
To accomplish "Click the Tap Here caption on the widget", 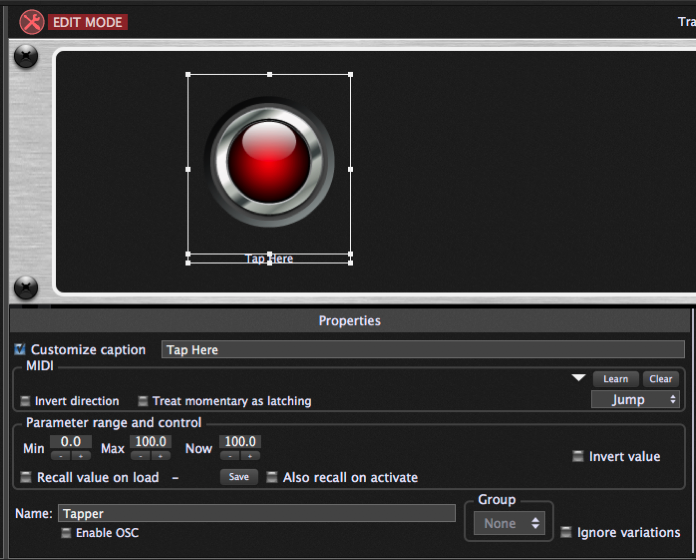I will click(269, 259).
